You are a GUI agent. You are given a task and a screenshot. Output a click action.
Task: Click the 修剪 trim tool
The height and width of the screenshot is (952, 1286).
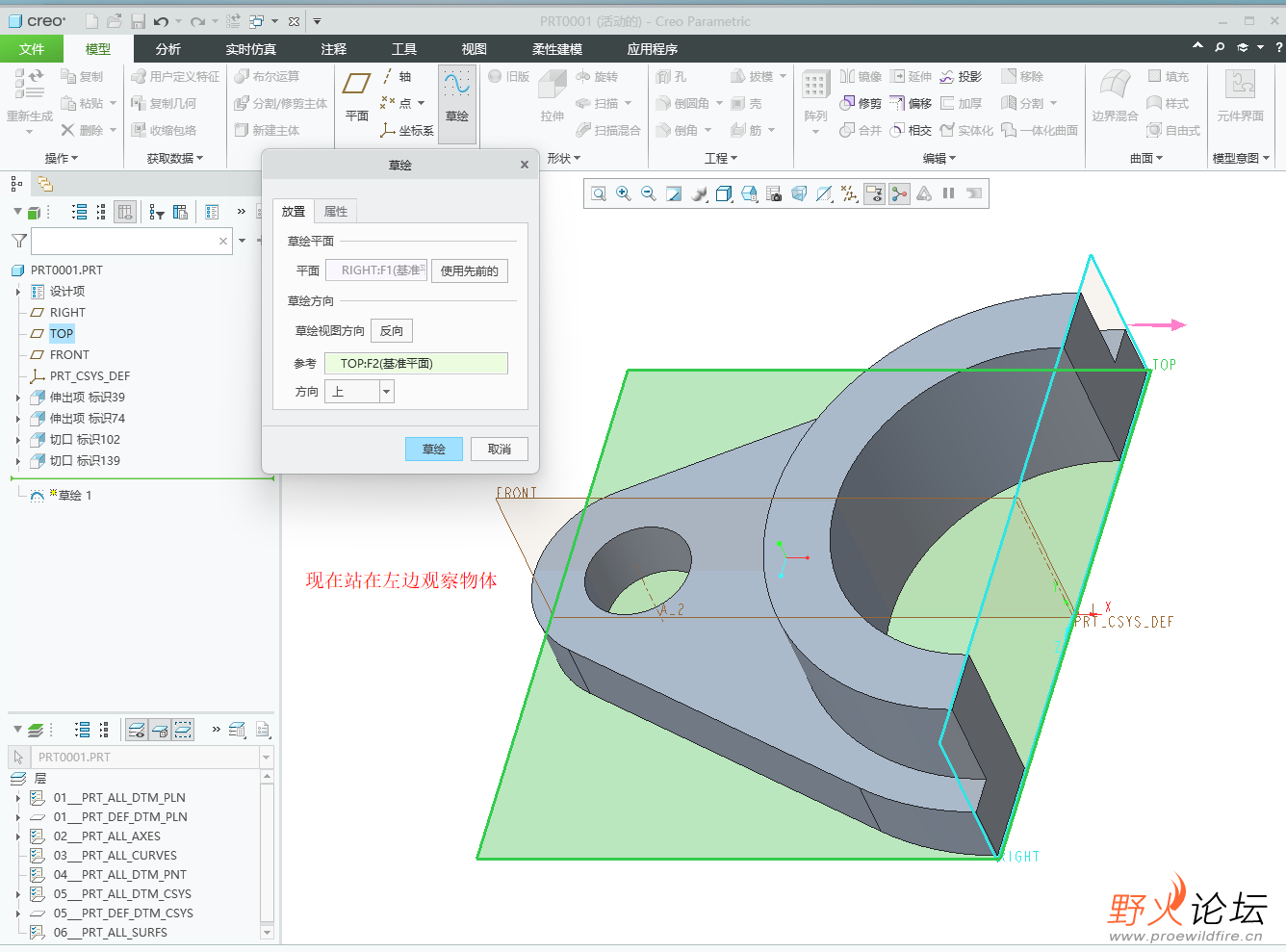tap(861, 103)
